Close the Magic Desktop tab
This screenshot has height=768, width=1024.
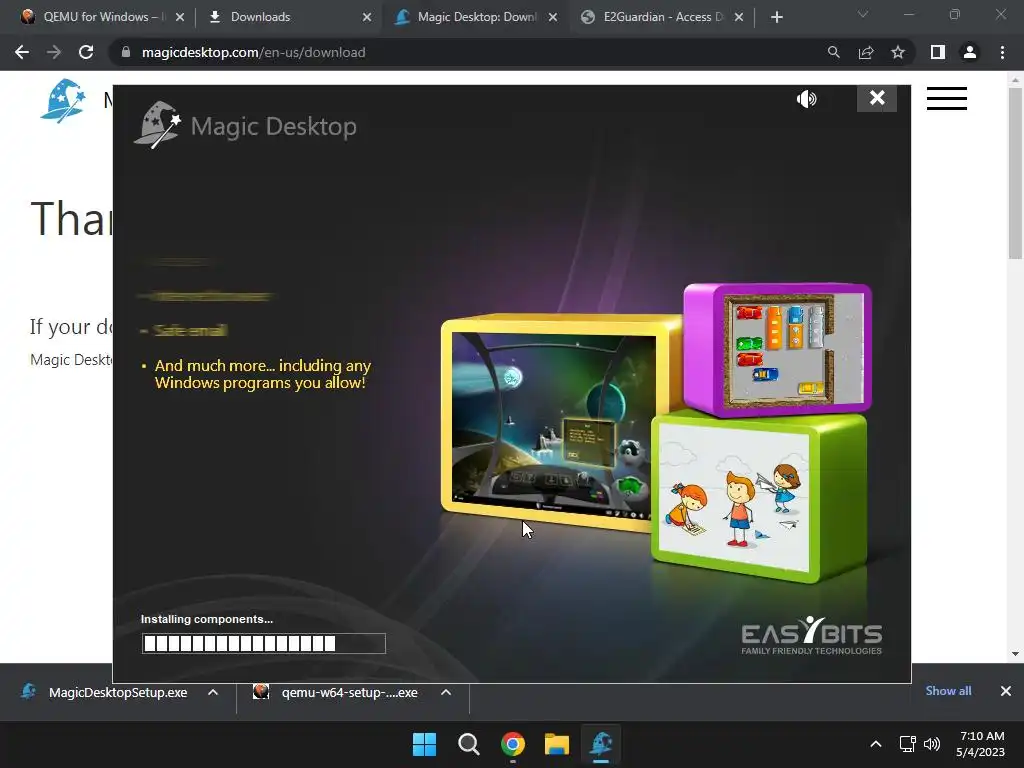coord(552,17)
